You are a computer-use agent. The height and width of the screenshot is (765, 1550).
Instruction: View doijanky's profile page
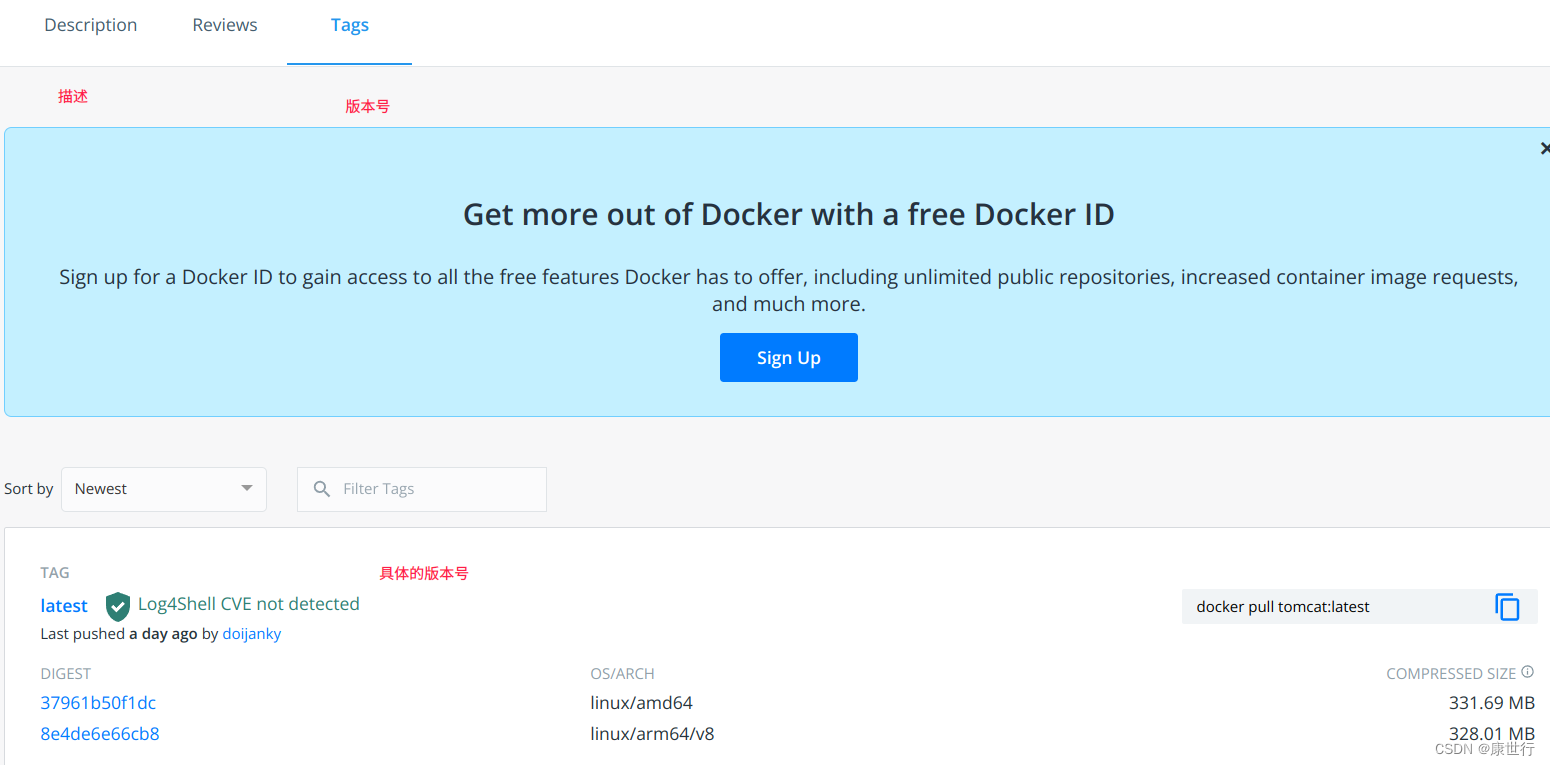(x=251, y=633)
